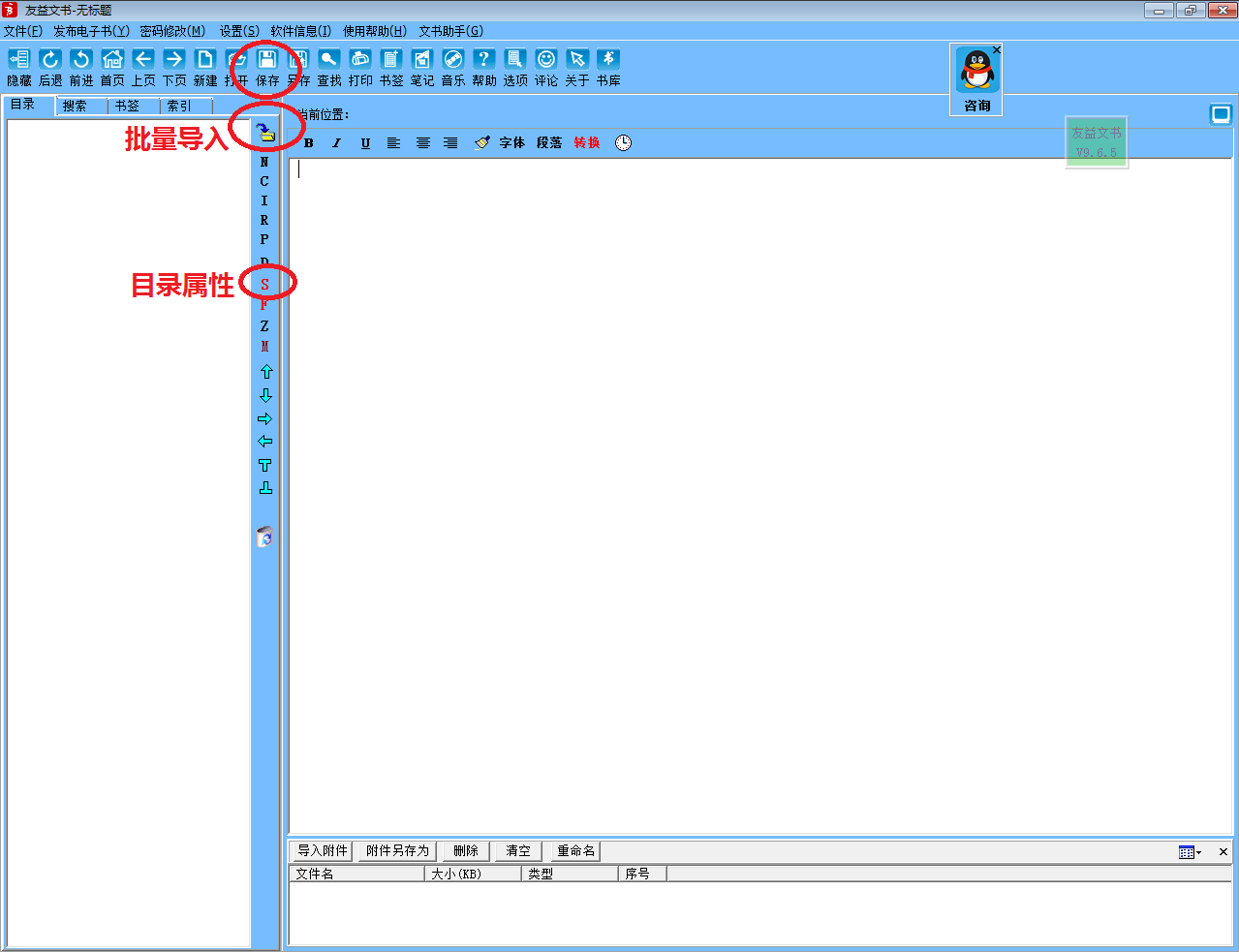This screenshot has height=952, width=1239.
Task: Click the 文件名 column header
Action: click(357, 874)
